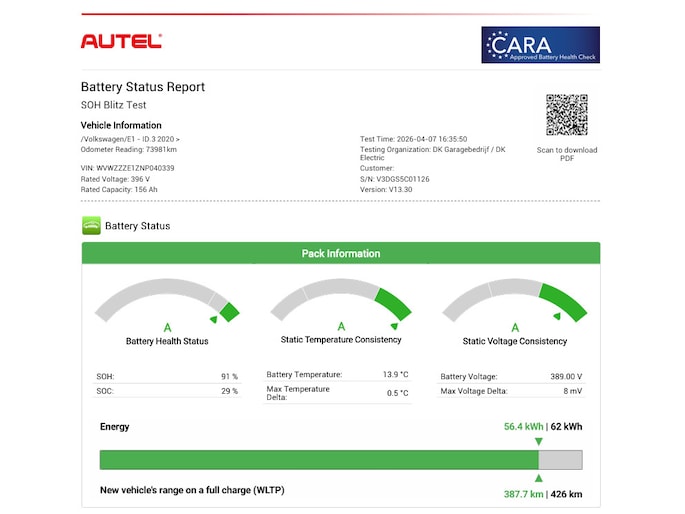Select the Pack Information header tab
Screen dimensions: 685x514
tap(341, 253)
